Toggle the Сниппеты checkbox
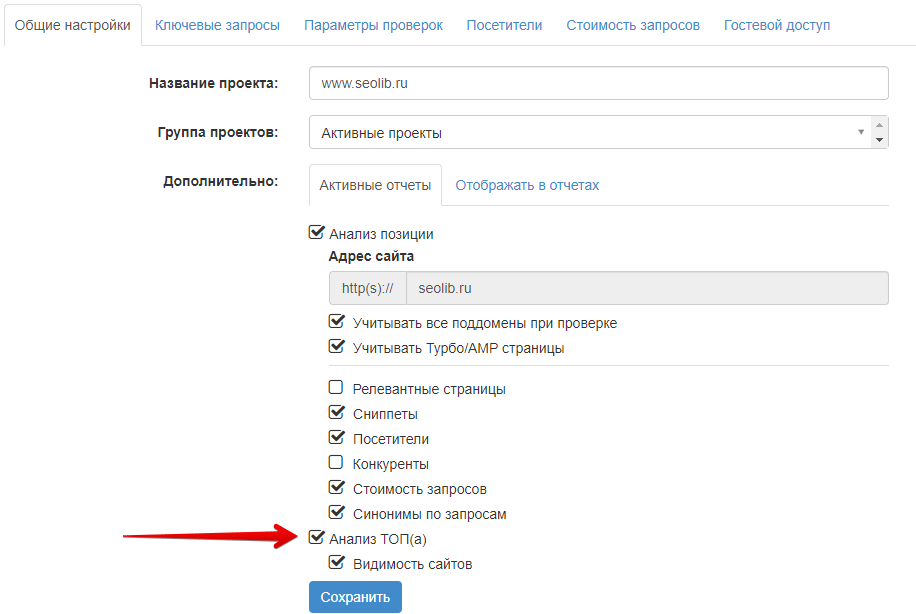 pyautogui.click(x=336, y=413)
